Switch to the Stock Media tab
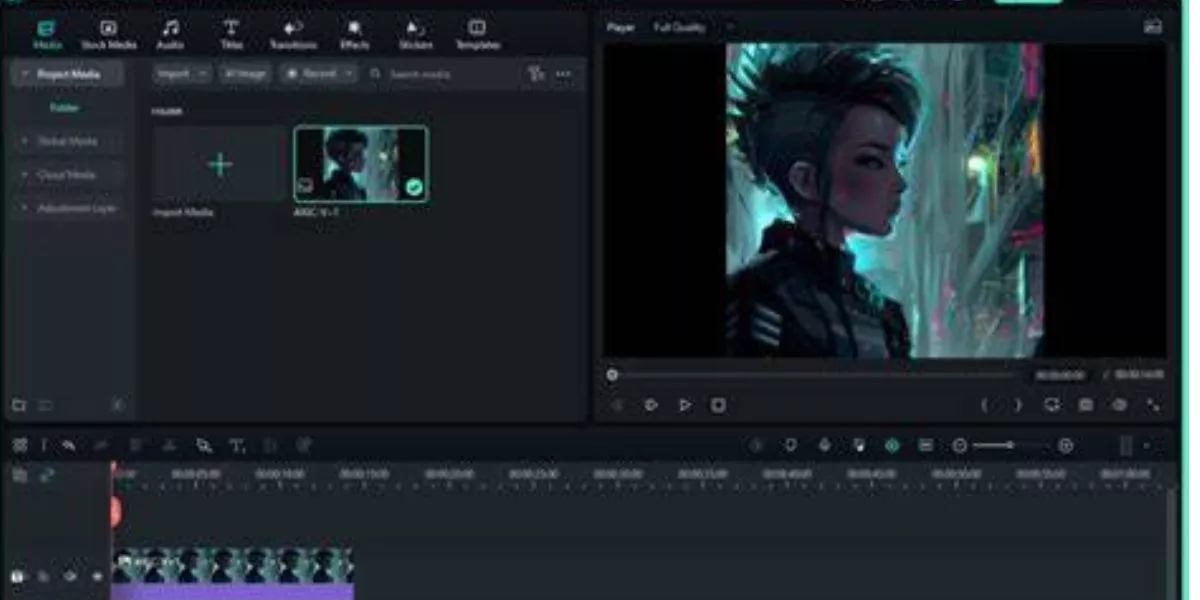 (108, 34)
